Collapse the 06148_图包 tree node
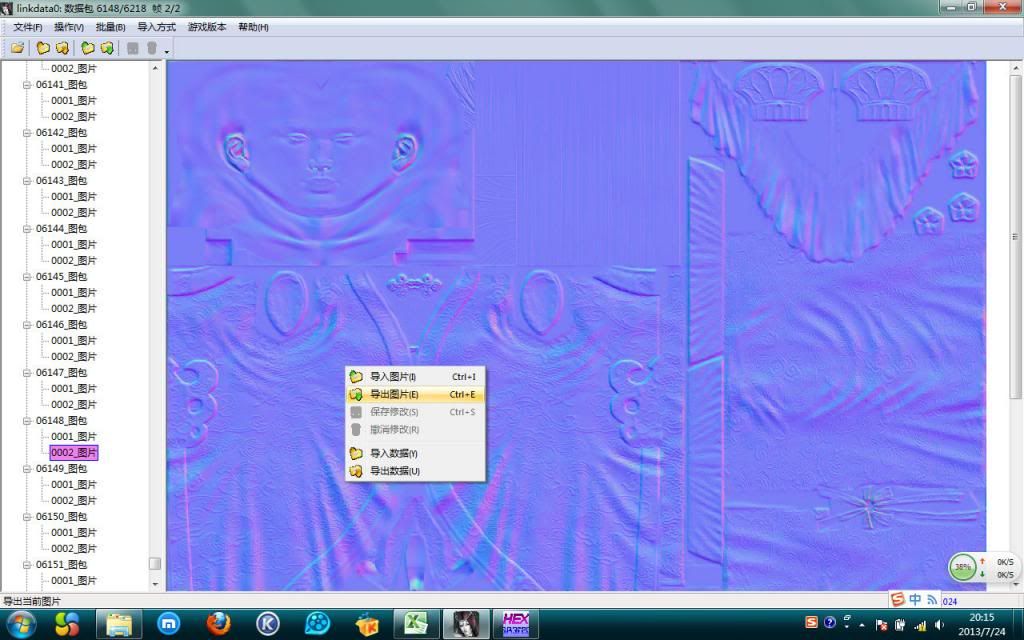Image resolution: width=1024 pixels, height=640 pixels. [x=28, y=421]
